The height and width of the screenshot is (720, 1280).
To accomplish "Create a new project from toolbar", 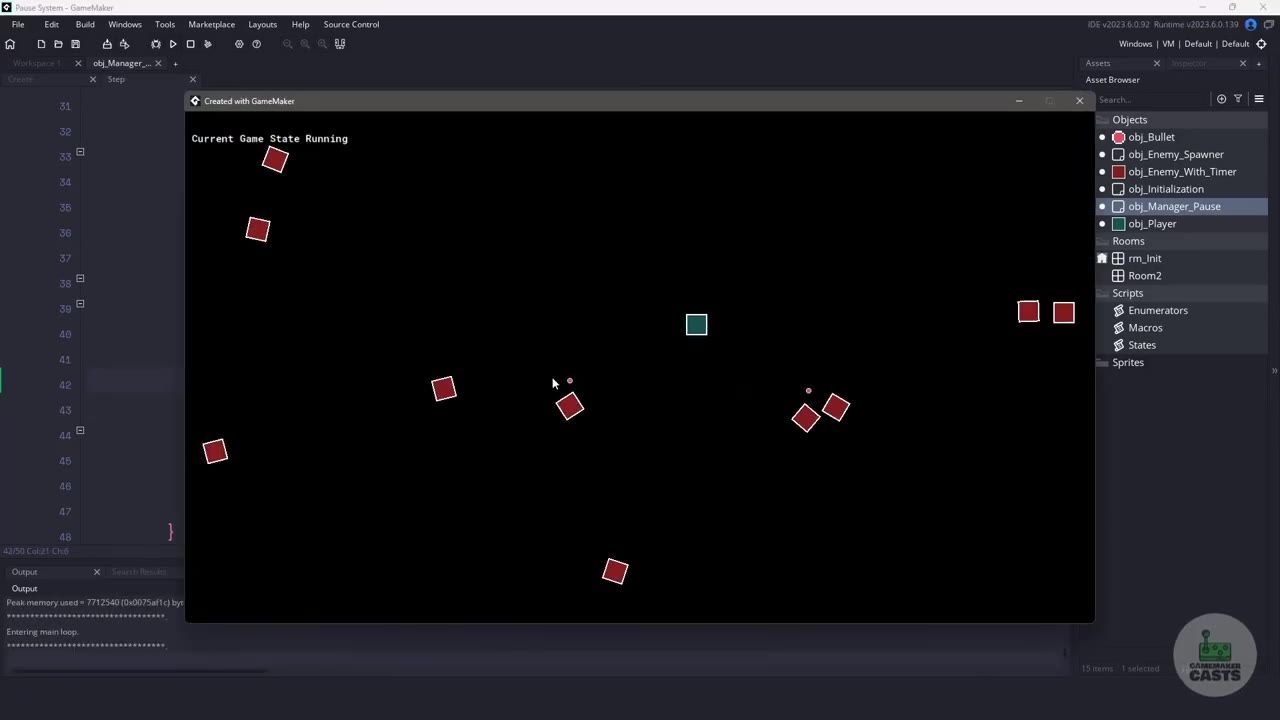I will point(41,44).
